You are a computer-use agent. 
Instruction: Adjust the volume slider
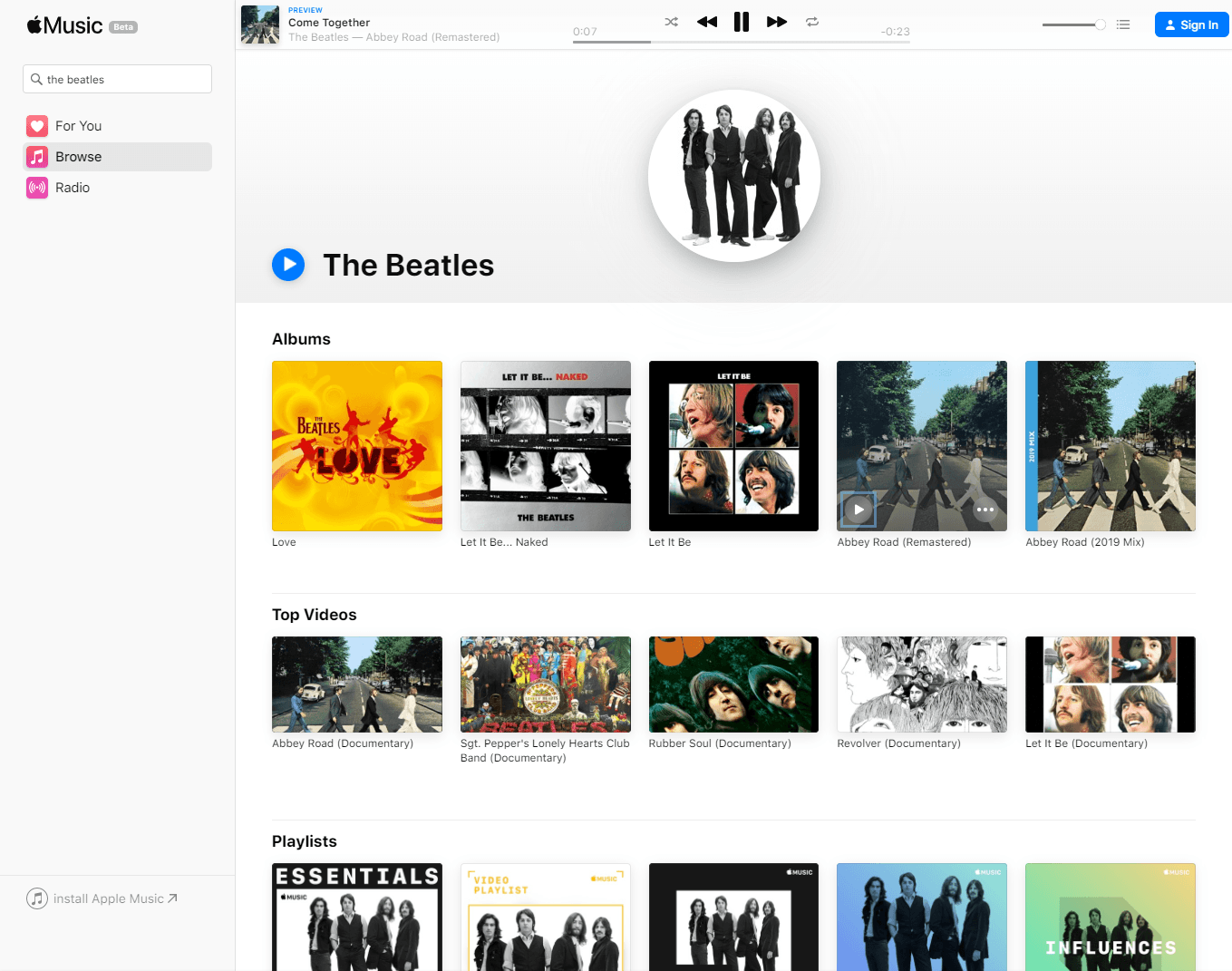(x=1073, y=24)
